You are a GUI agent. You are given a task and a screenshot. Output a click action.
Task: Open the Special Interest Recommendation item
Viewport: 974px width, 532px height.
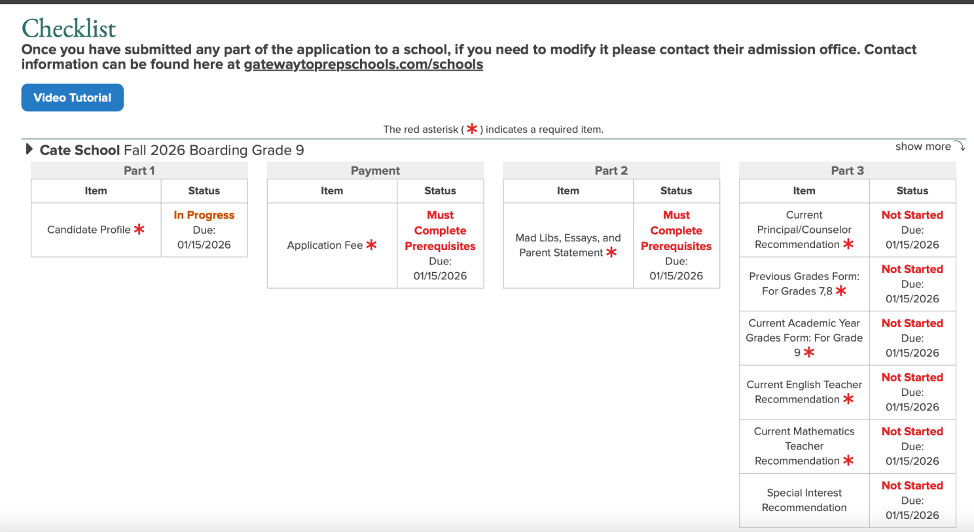(x=804, y=500)
